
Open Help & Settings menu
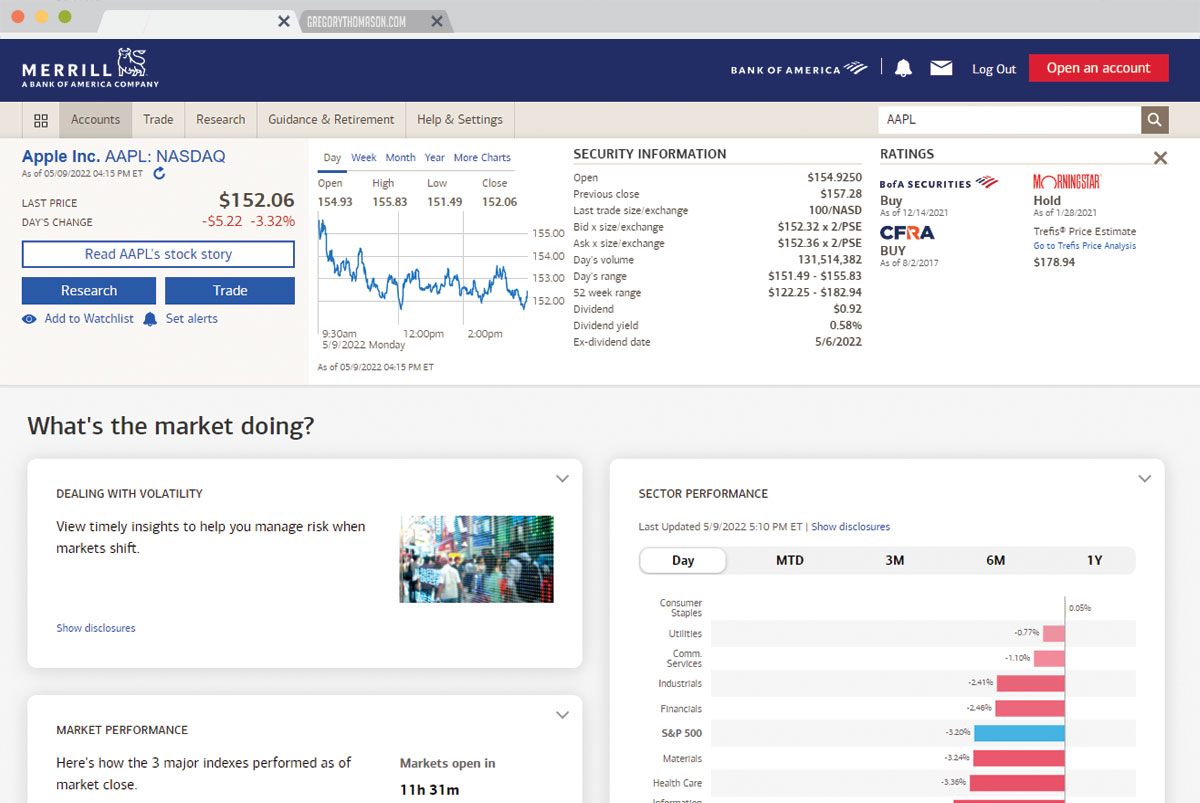(460, 120)
